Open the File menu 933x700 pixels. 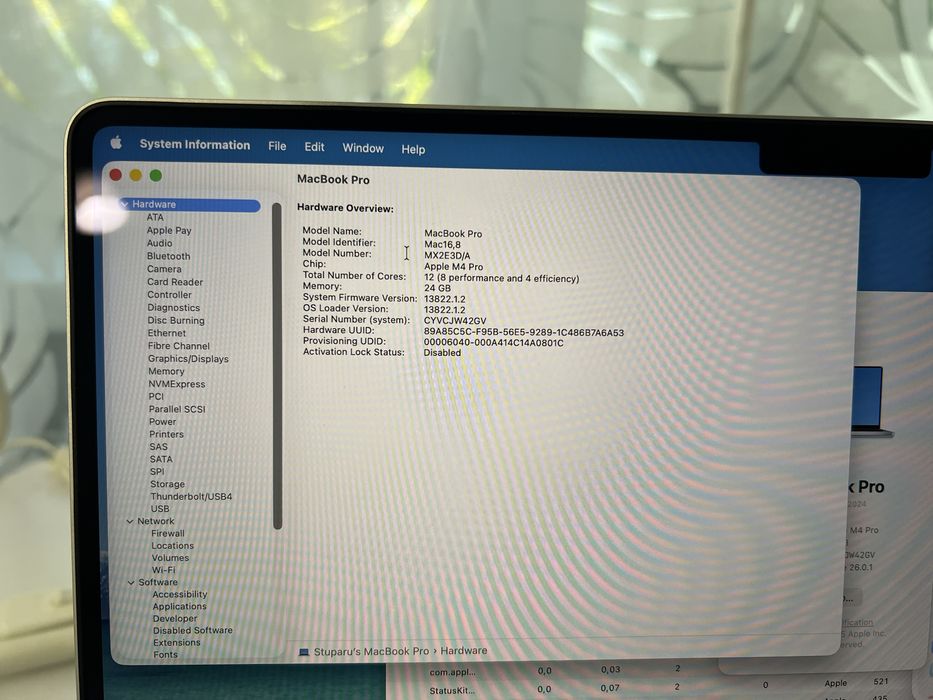tap(277, 146)
